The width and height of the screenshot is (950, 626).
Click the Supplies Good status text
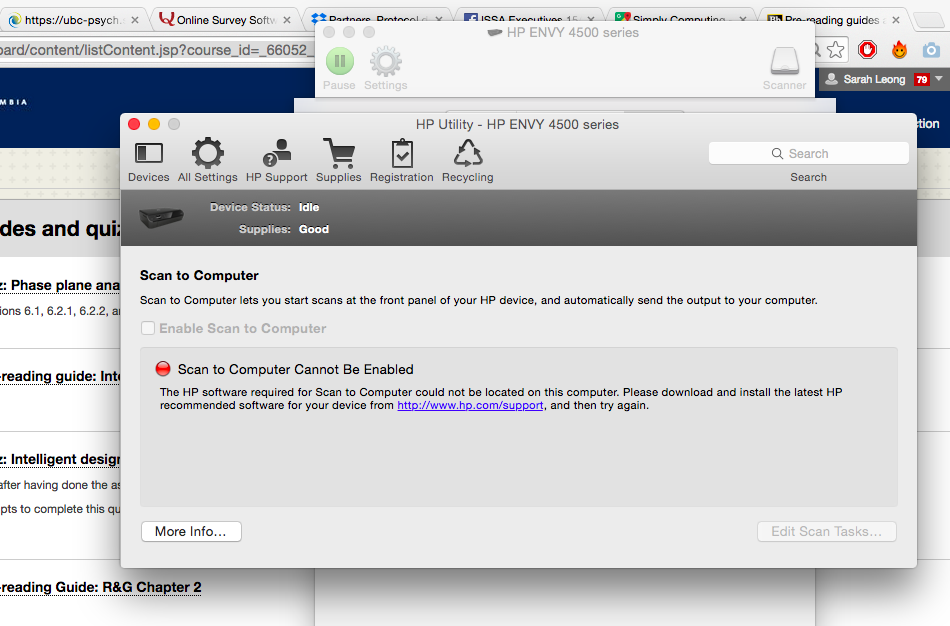pyautogui.click(x=284, y=229)
